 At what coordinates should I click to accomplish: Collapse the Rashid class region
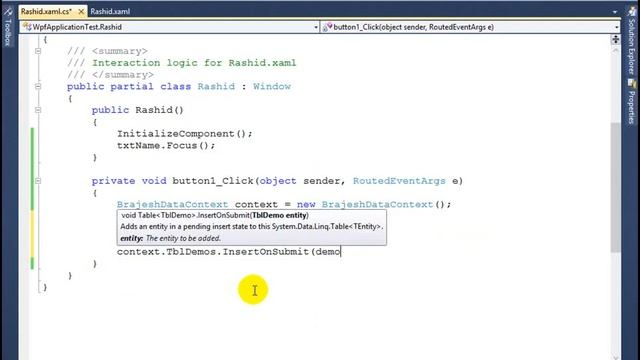[x=38, y=87]
